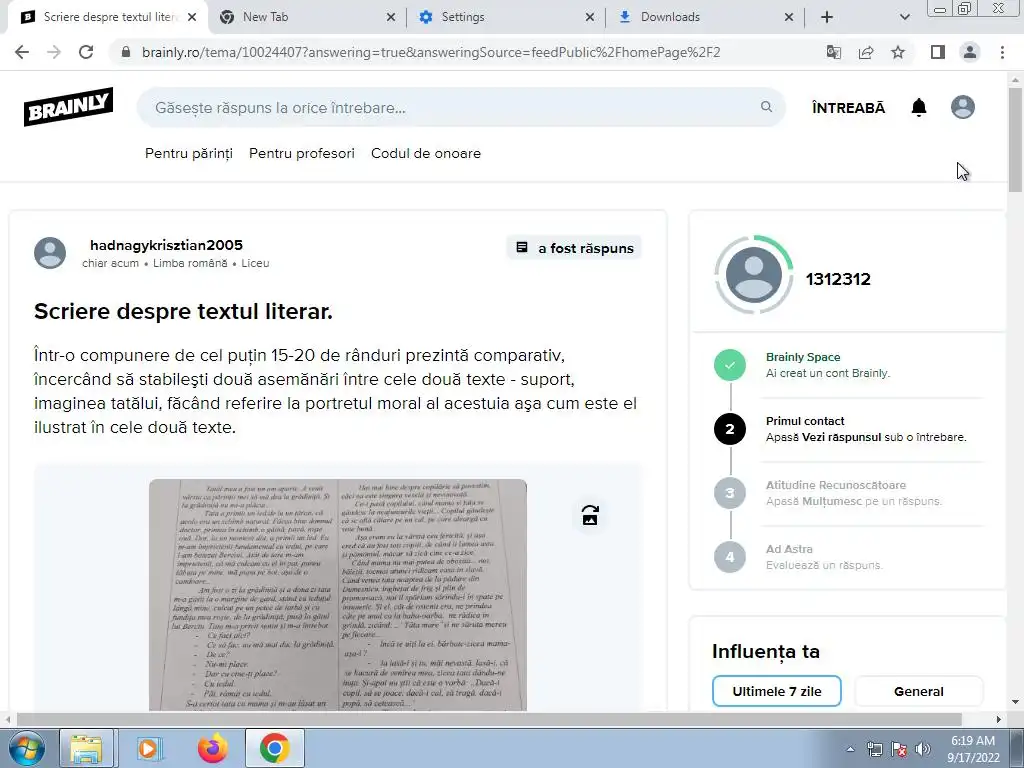This screenshot has height=768, width=1024.
Task: Select the Scriere despre textul literar tab
Action: (108, 17)
